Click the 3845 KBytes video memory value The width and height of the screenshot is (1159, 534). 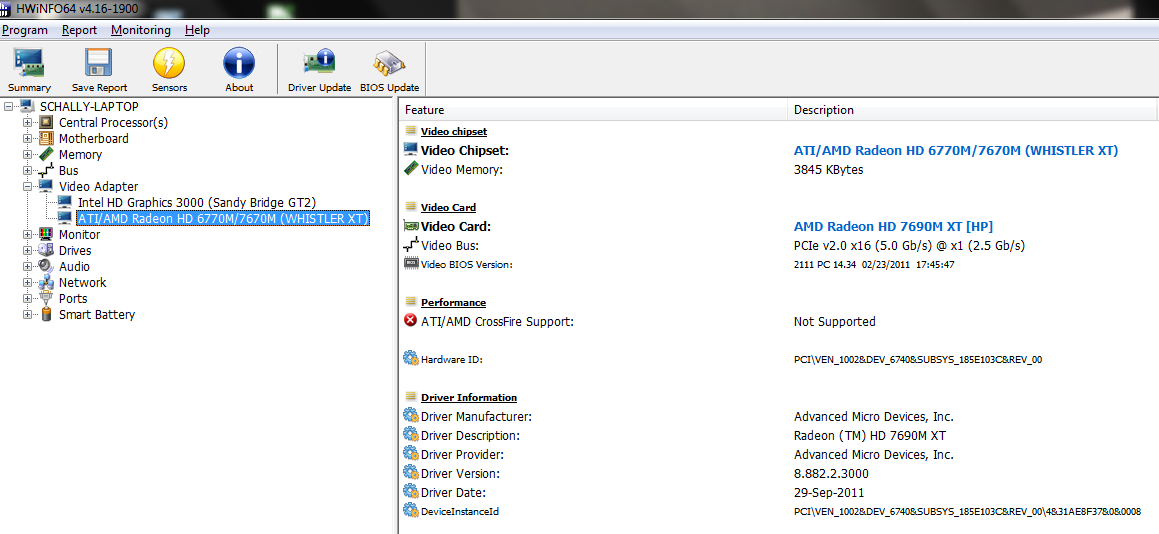click(829, 169)
